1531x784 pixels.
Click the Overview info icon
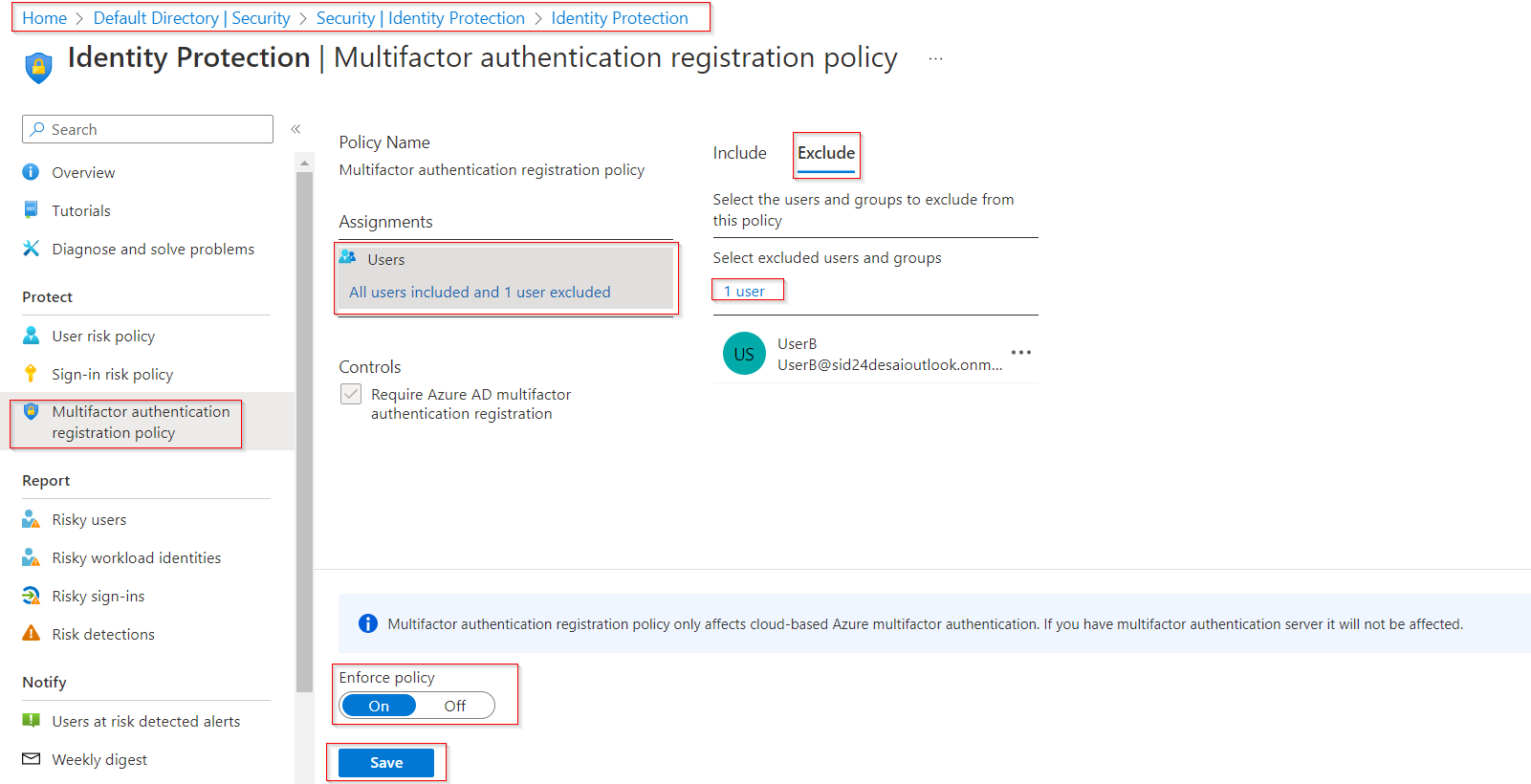tap(31, 172)
